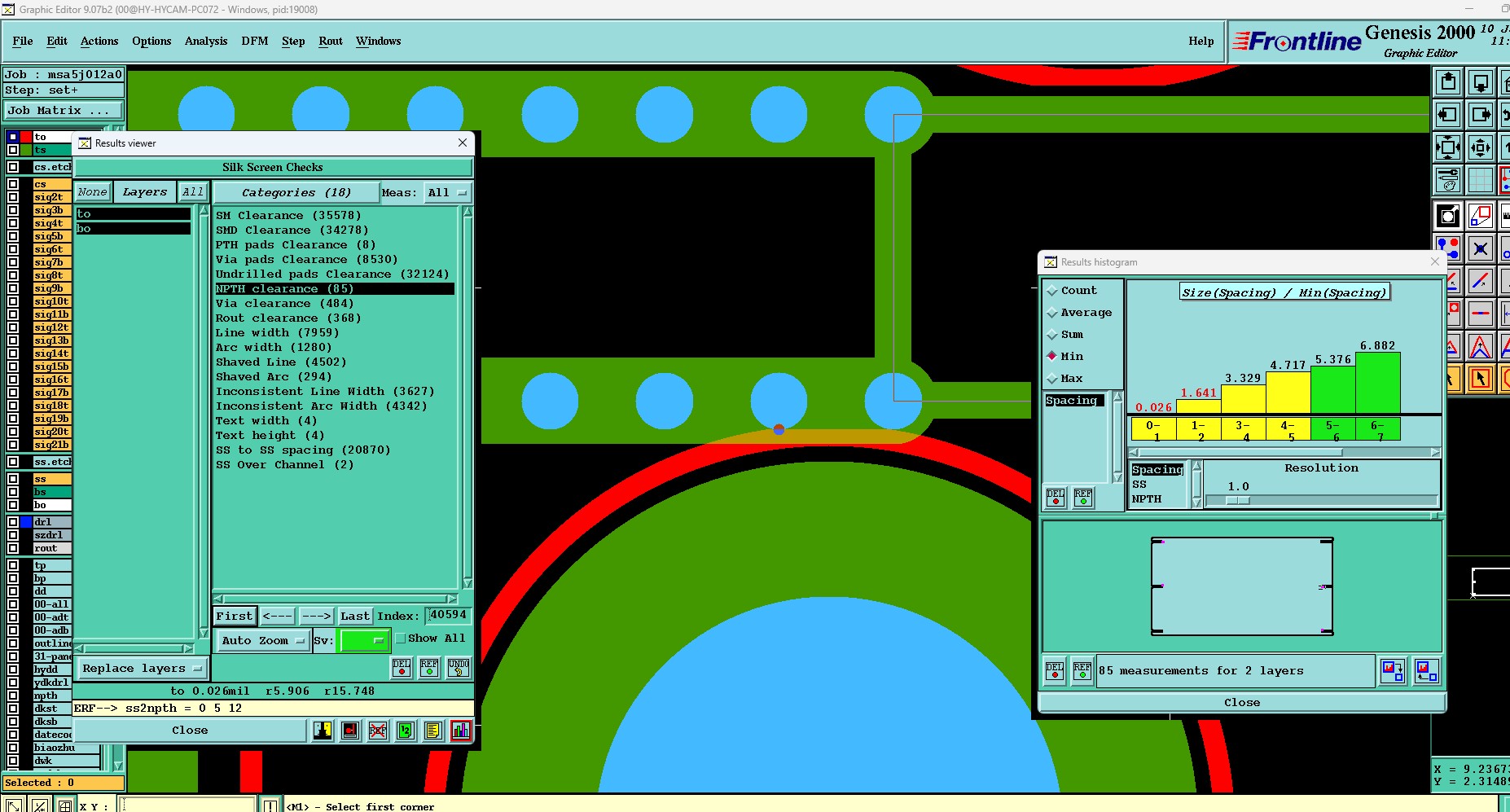1510x812 pixels.
Task: Select the NPTH clearance (85) category
Action: click(334, 289)
